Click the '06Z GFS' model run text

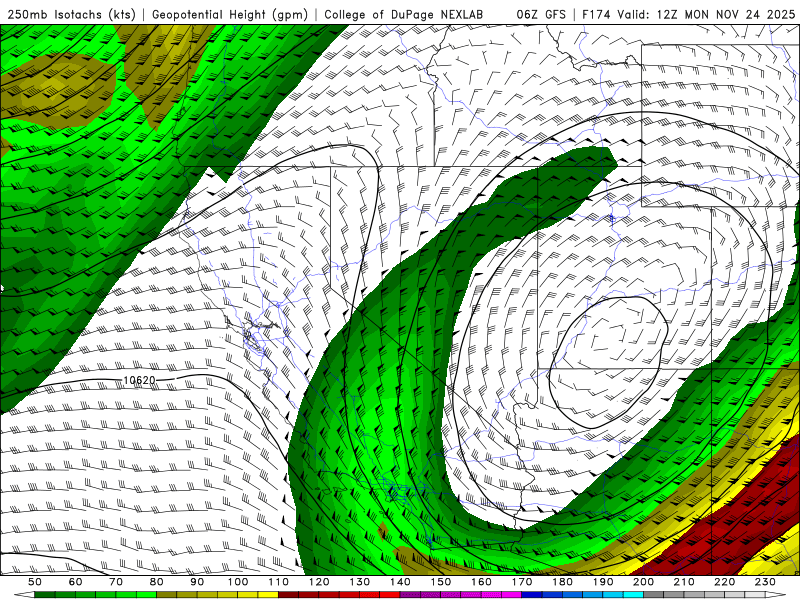click(x=541, y=15)
